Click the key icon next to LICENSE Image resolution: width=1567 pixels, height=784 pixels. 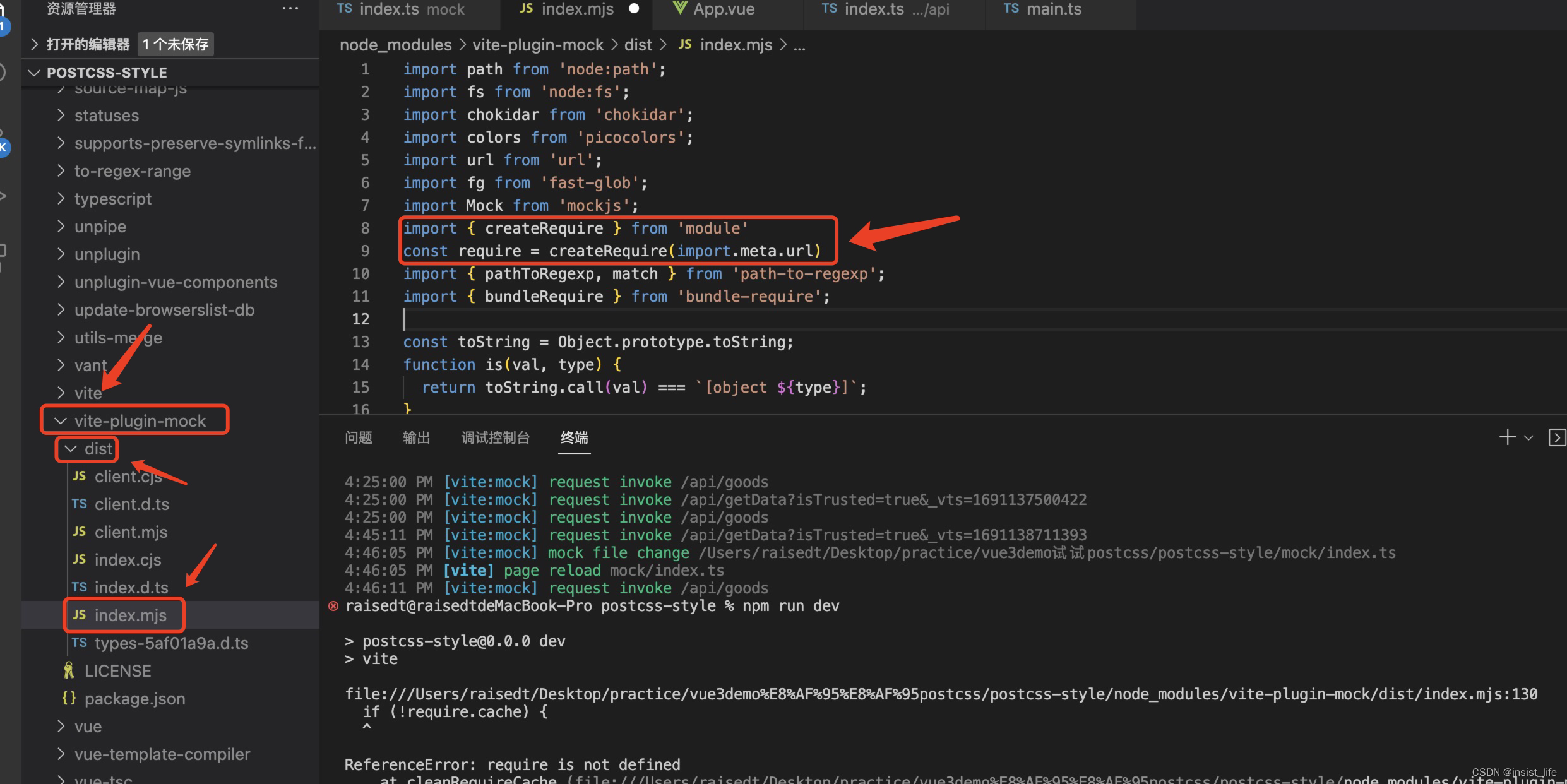click(x=68, y=670)
